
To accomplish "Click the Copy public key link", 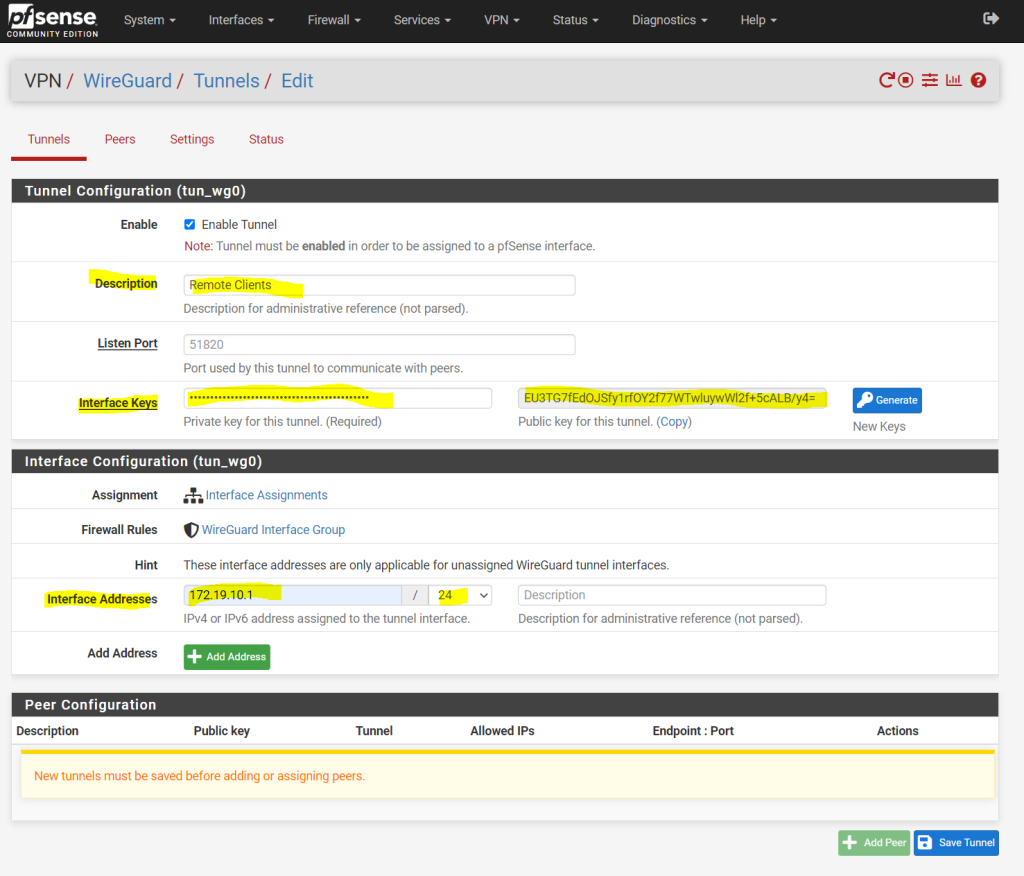I will pos(674,421).
